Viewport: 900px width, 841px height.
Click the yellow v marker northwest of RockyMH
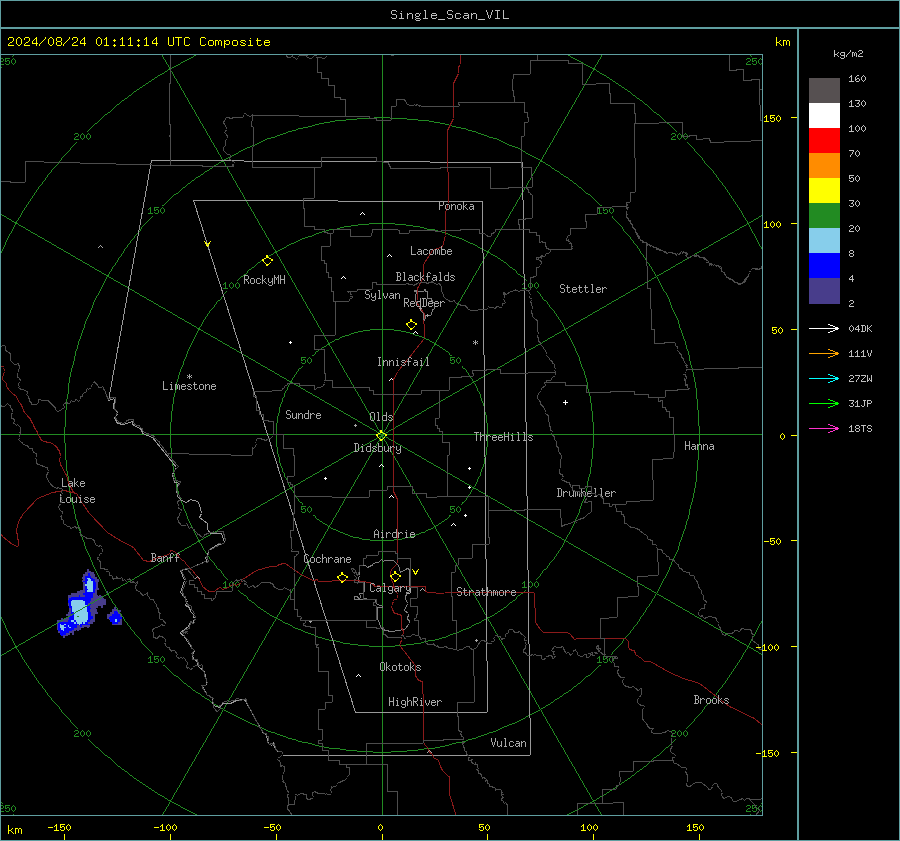tap(208, 244)
